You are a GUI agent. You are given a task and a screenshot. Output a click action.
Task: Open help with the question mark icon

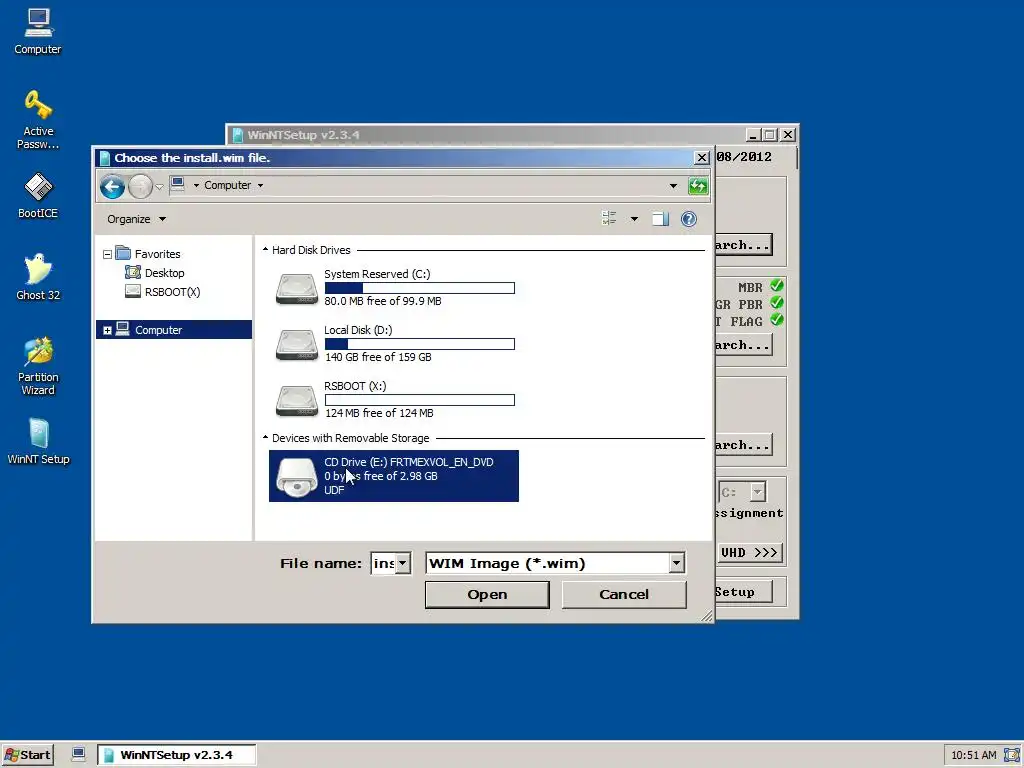(x=688, y=219)
